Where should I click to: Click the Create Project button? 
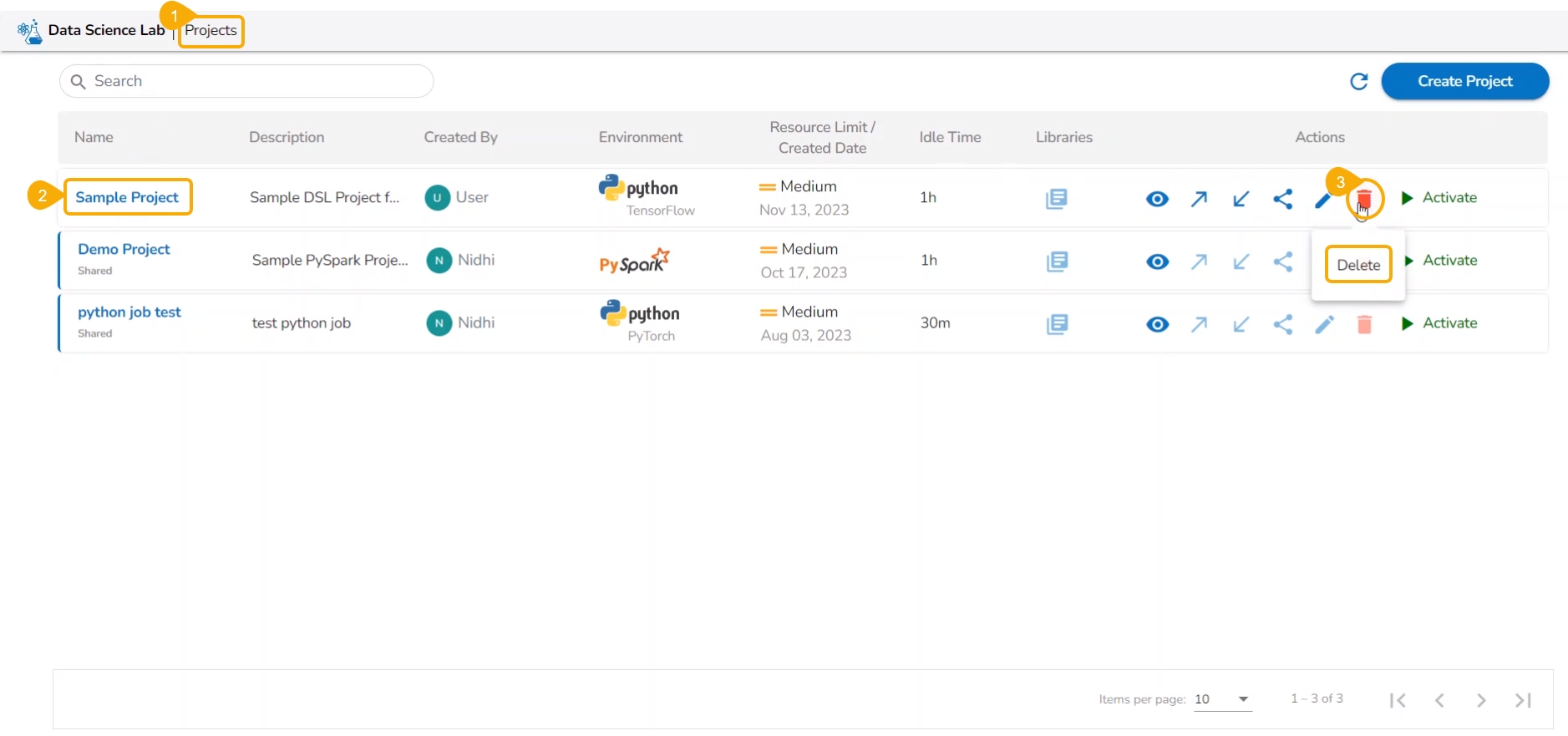pos(1464,81)
